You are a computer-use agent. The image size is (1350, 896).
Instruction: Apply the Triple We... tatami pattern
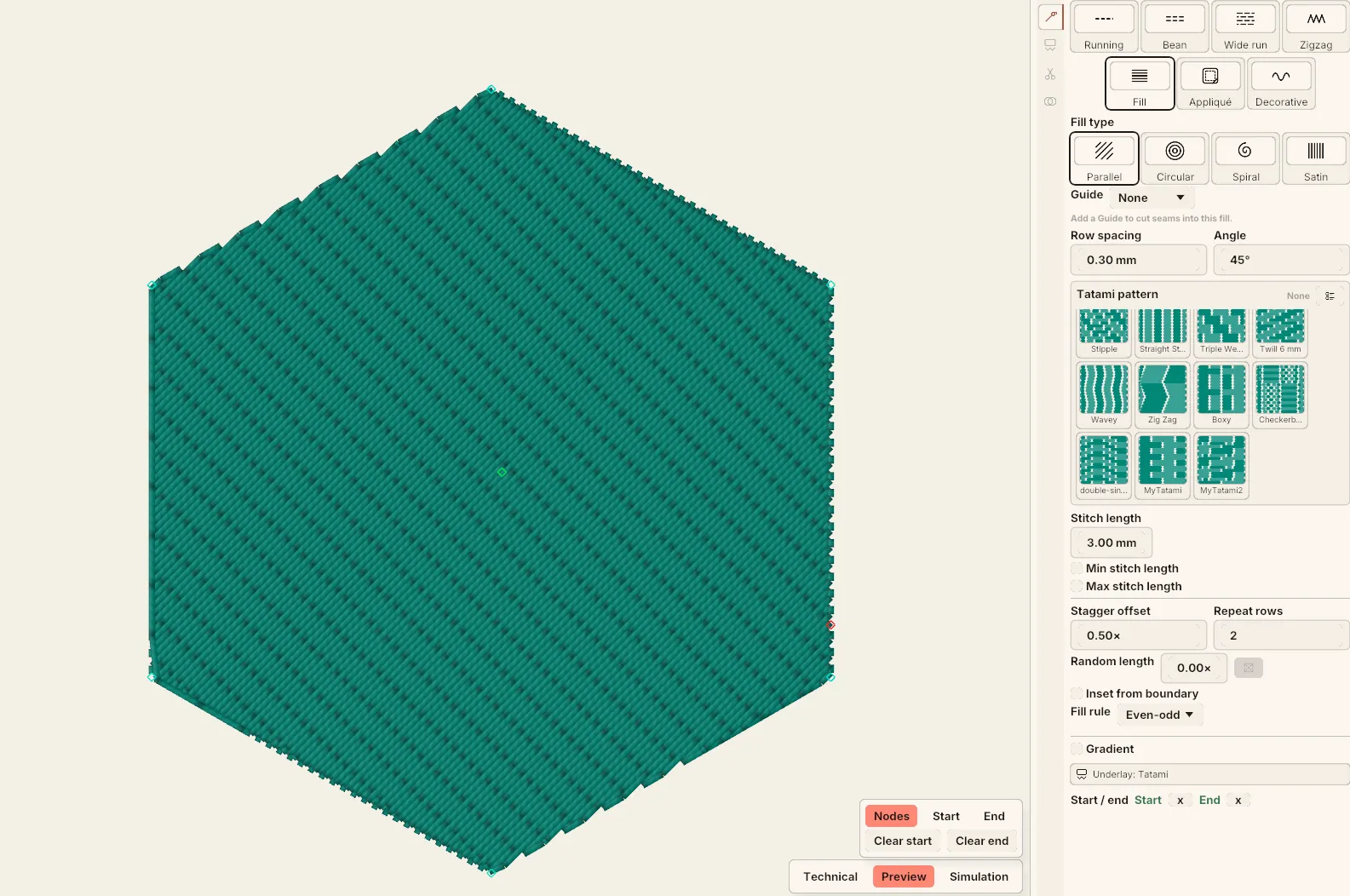[x=1221, y=332]
